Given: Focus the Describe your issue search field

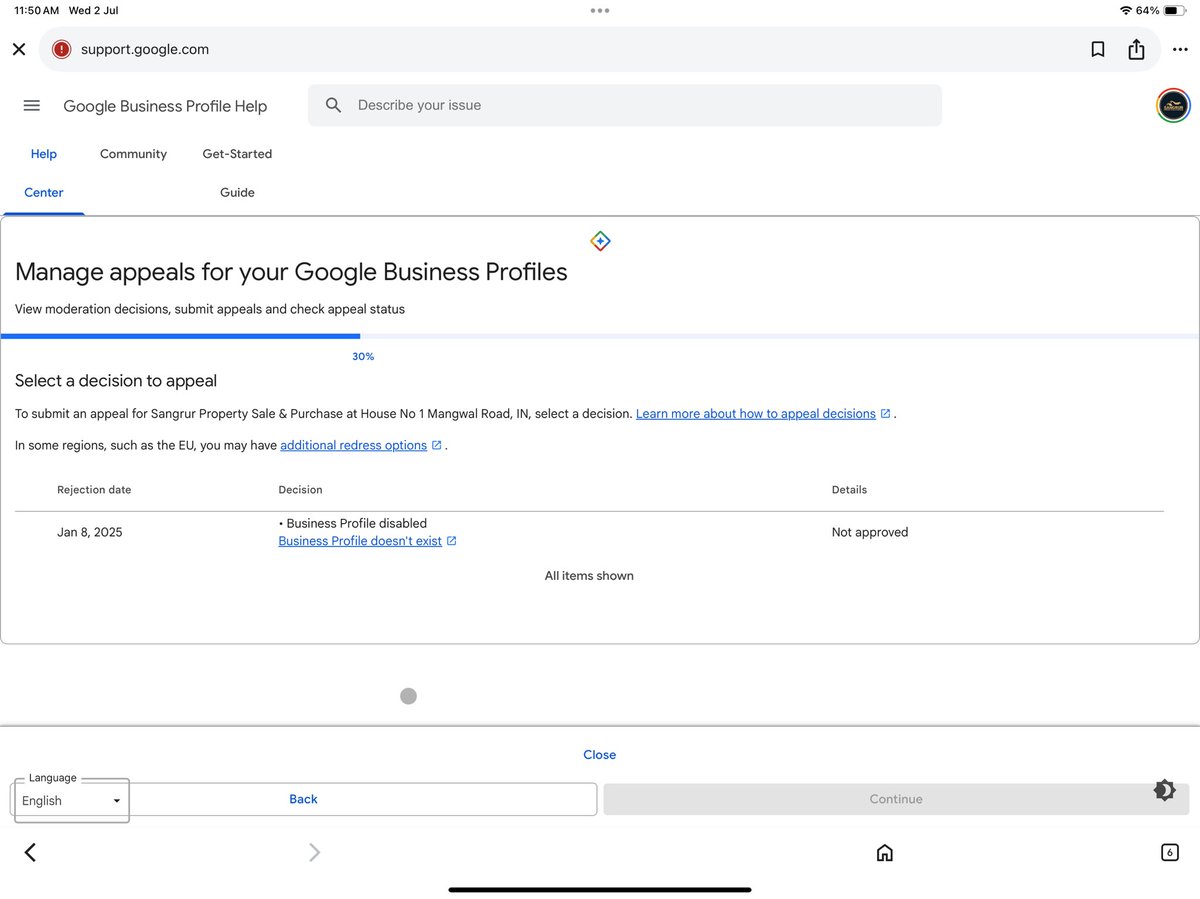Looking at the screenshot, I should [x=625, y=105].
